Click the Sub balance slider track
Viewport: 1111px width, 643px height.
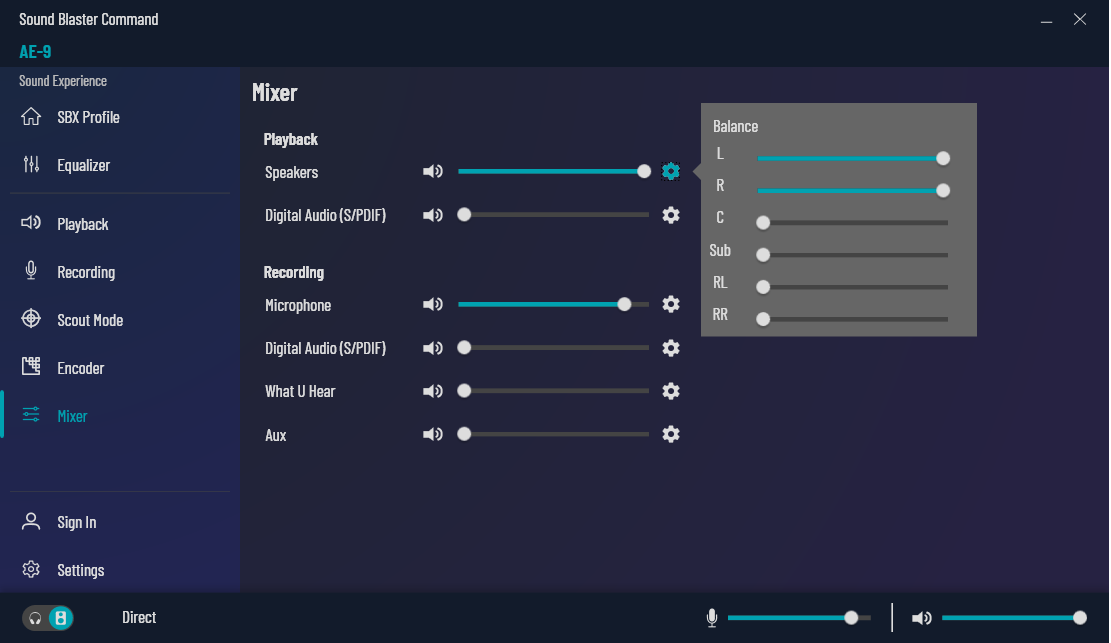pos(855,255)
